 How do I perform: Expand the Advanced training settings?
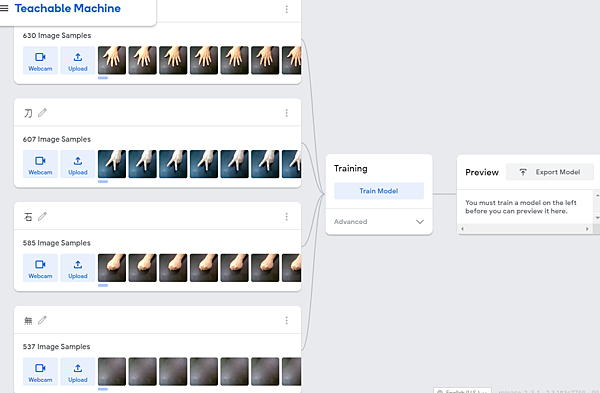(379, 222)
